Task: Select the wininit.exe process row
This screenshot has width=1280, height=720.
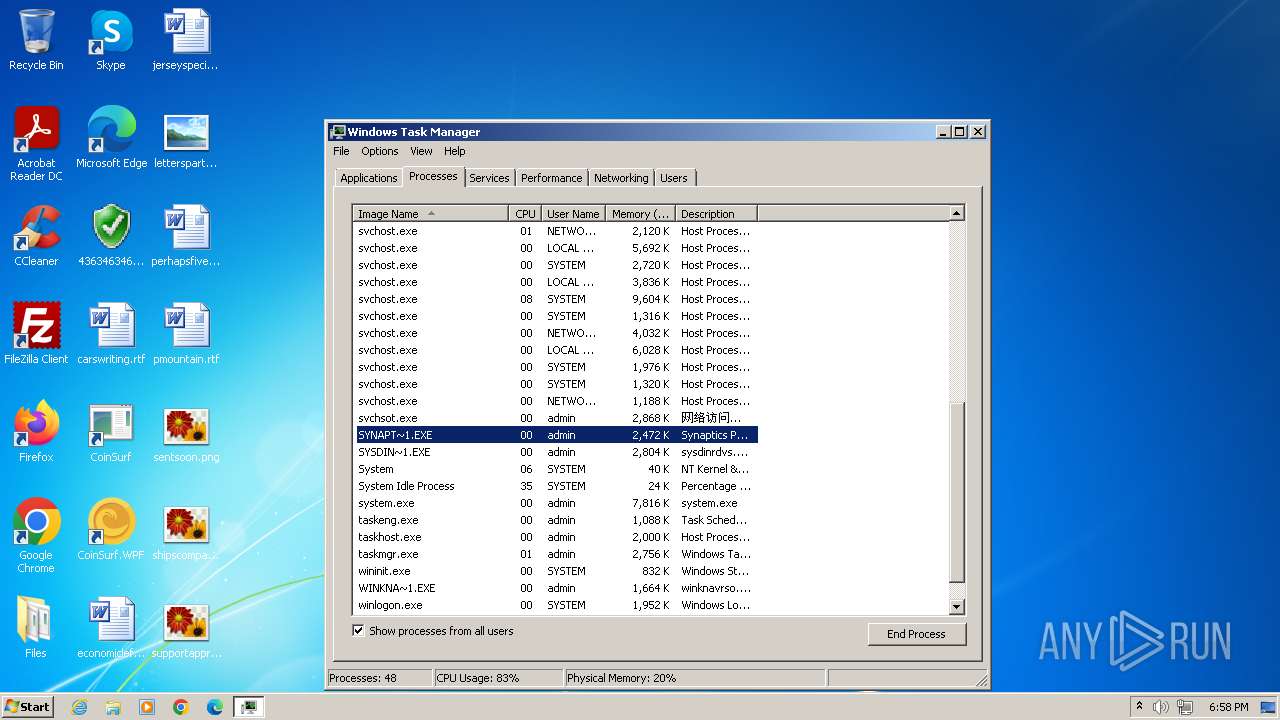Action: pyautogui.click(x=555, y=571)
